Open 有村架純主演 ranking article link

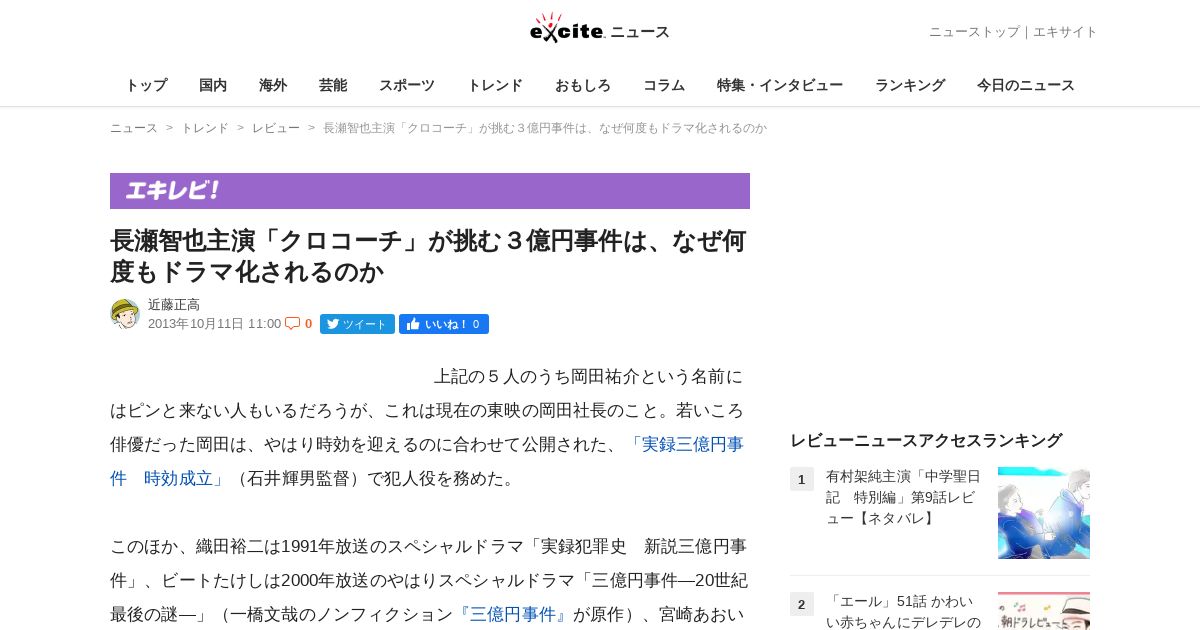[x=904, y=497]
